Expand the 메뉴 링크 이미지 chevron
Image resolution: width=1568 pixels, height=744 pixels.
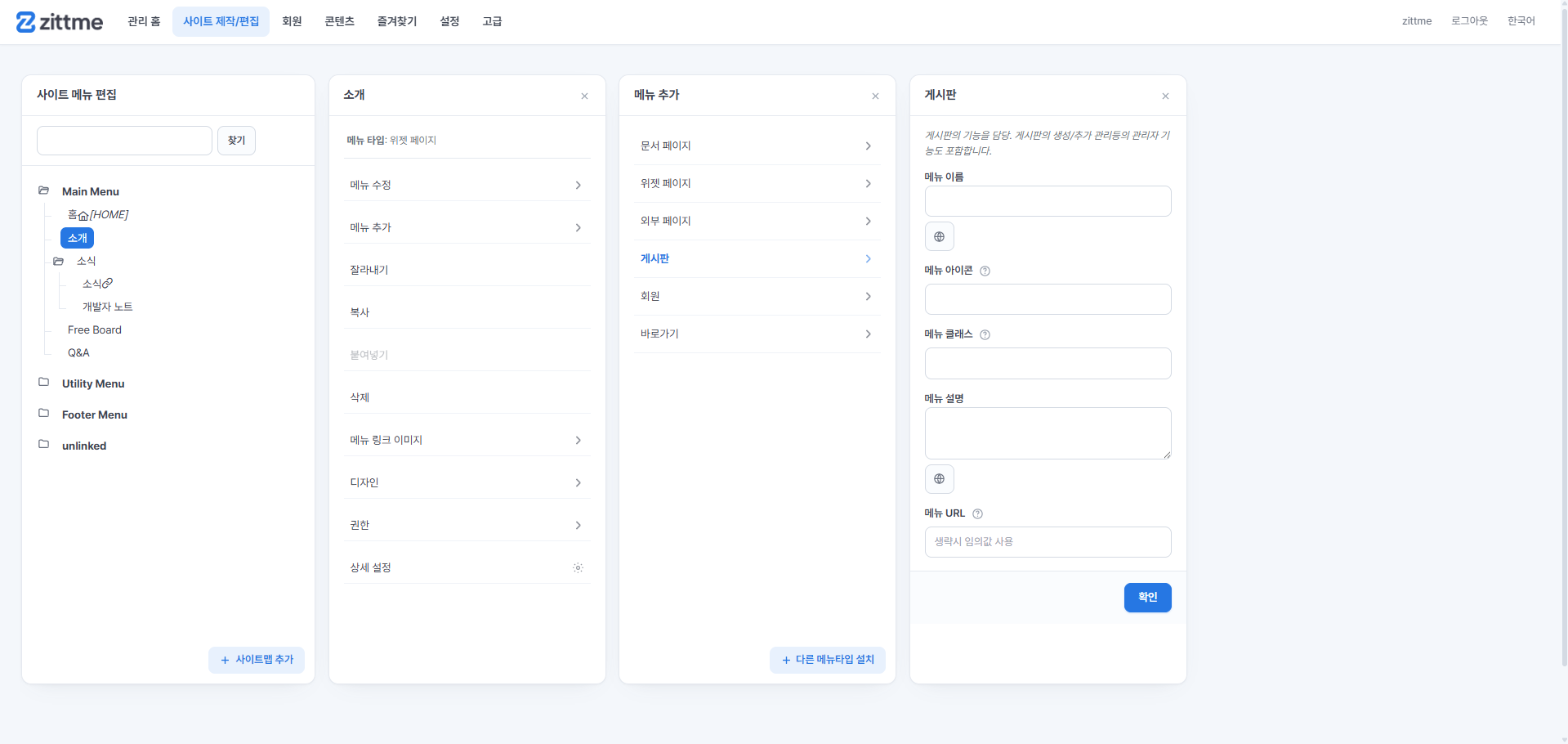click(x=578, y=441)
